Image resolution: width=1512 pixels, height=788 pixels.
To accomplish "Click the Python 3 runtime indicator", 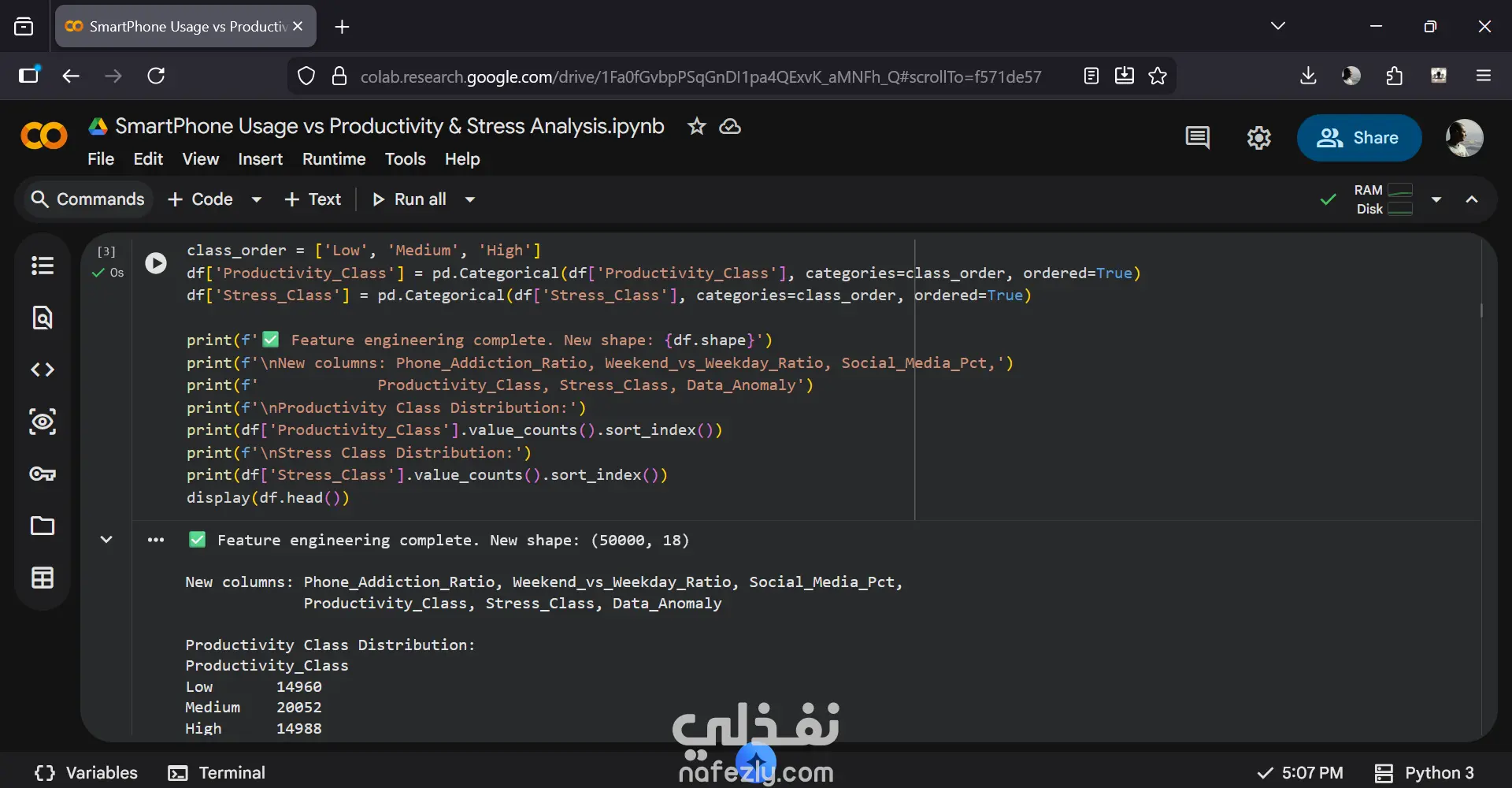I will tap(1424, 773).
